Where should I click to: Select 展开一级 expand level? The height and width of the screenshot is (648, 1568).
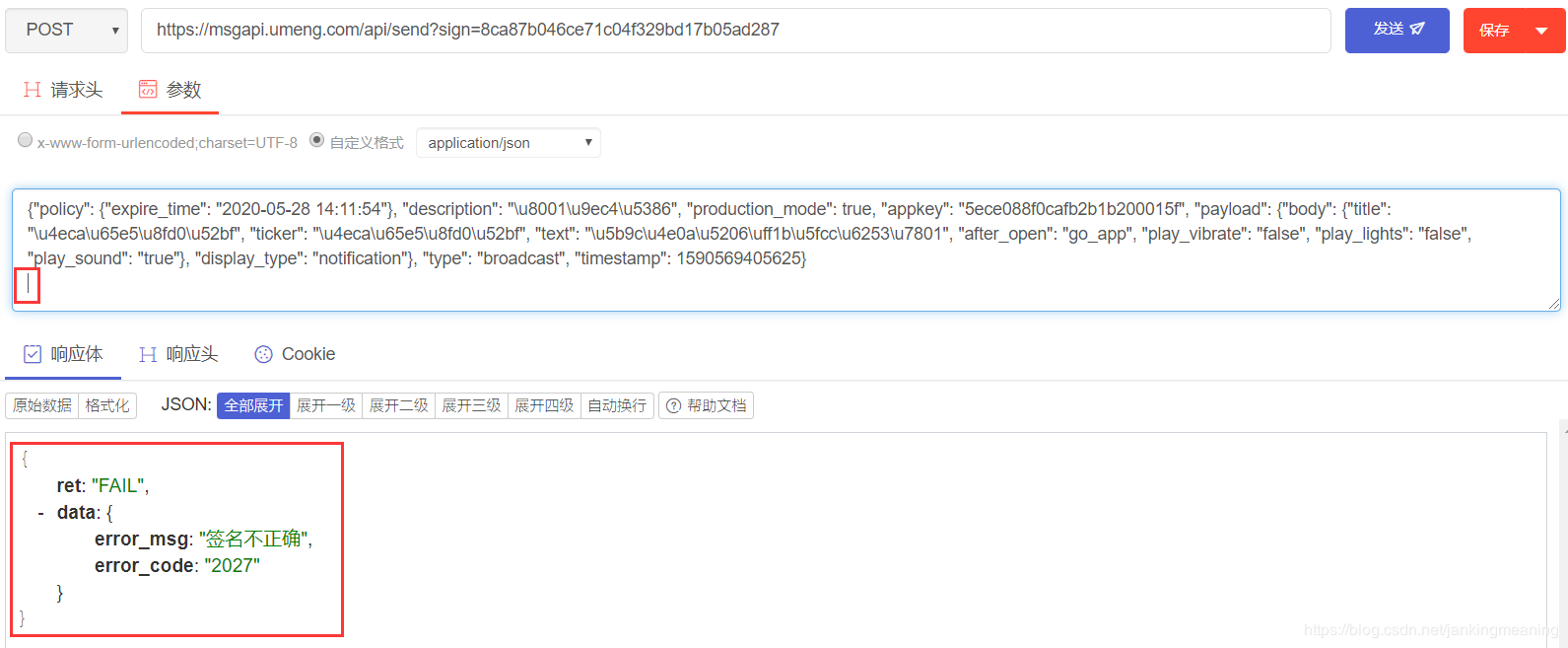pos(326,405)
